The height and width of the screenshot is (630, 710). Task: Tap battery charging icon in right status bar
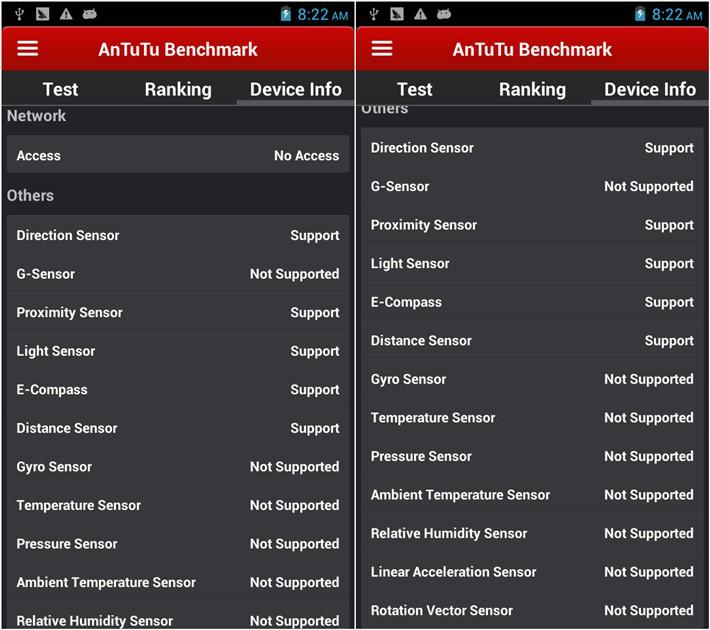pyautogui.click(x=639, y=14)
